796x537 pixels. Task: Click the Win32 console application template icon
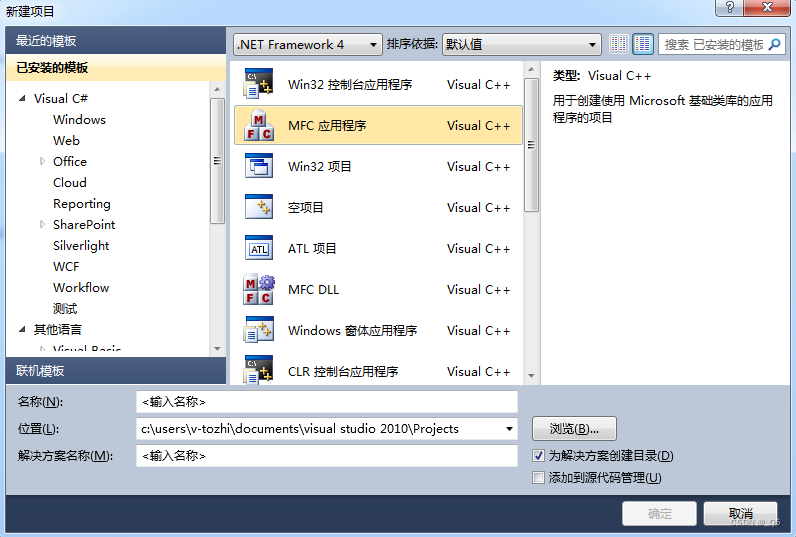click(x=259, y=84)
